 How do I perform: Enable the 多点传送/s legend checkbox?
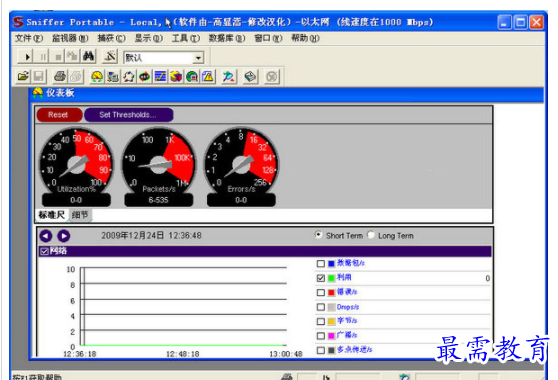coord(321,350)
